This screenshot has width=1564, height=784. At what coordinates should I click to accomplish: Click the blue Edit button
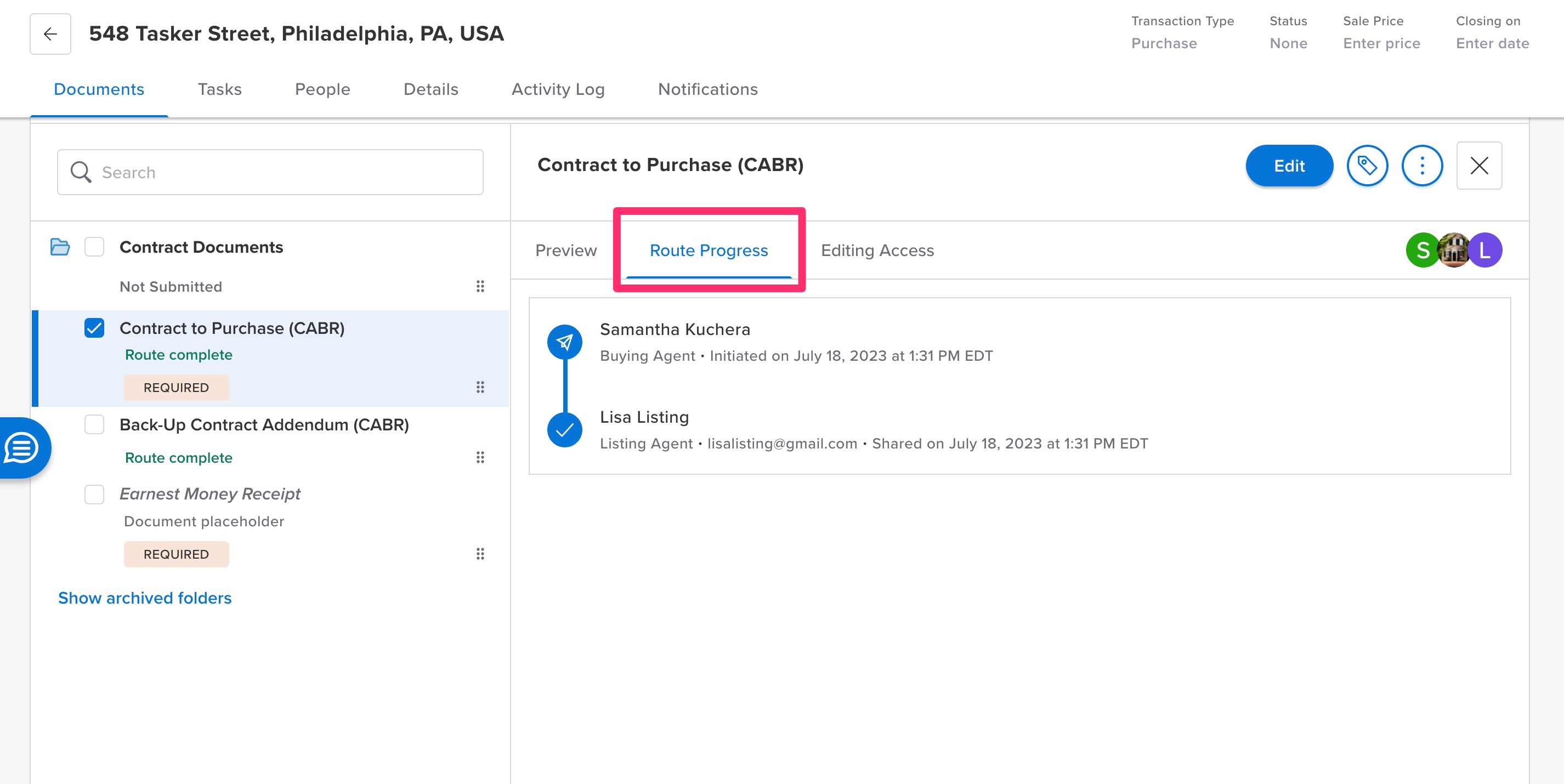1290,166
